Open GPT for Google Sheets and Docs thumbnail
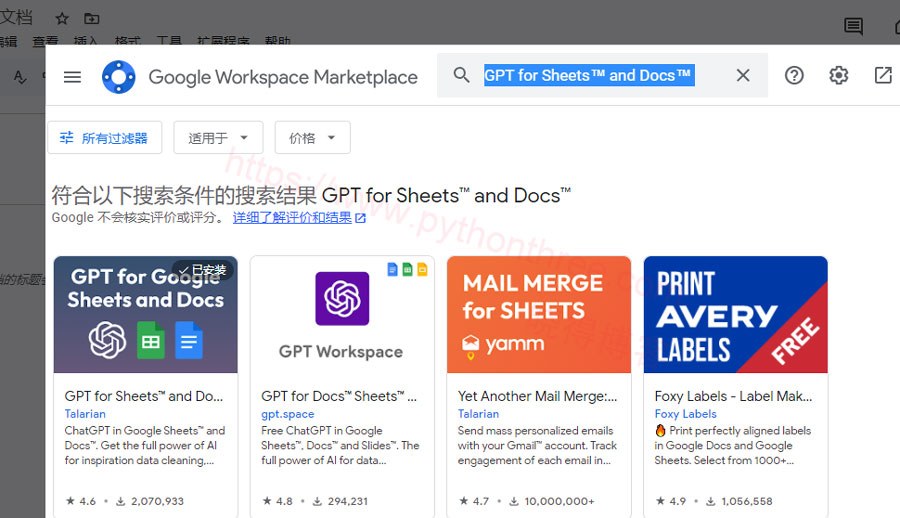The height and width of the screenshot is (518, 900). coord(146,315)
